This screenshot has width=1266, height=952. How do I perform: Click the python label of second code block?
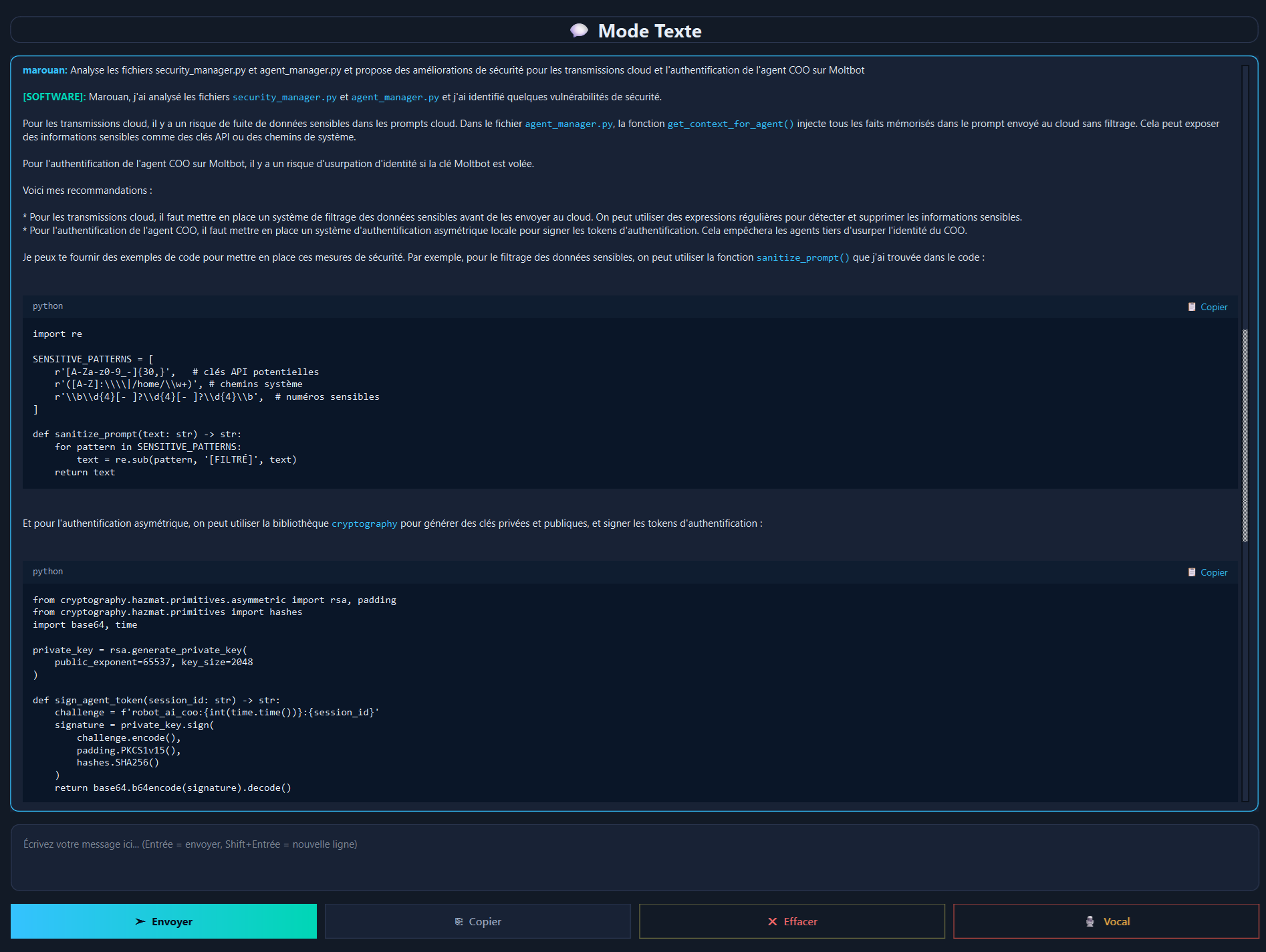pyautogui.click(x=48, y=572)
